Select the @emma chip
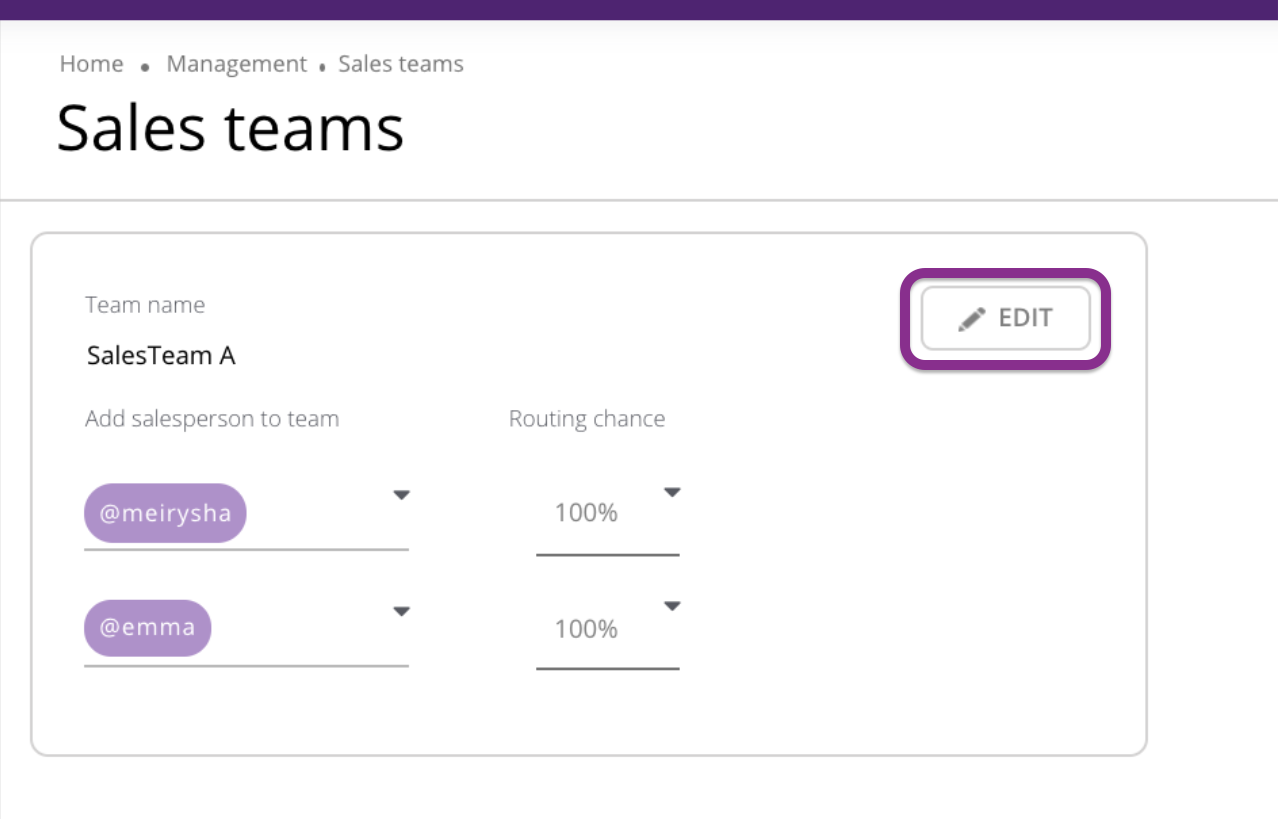This screenshot has width=1283, height=819. 147,628
